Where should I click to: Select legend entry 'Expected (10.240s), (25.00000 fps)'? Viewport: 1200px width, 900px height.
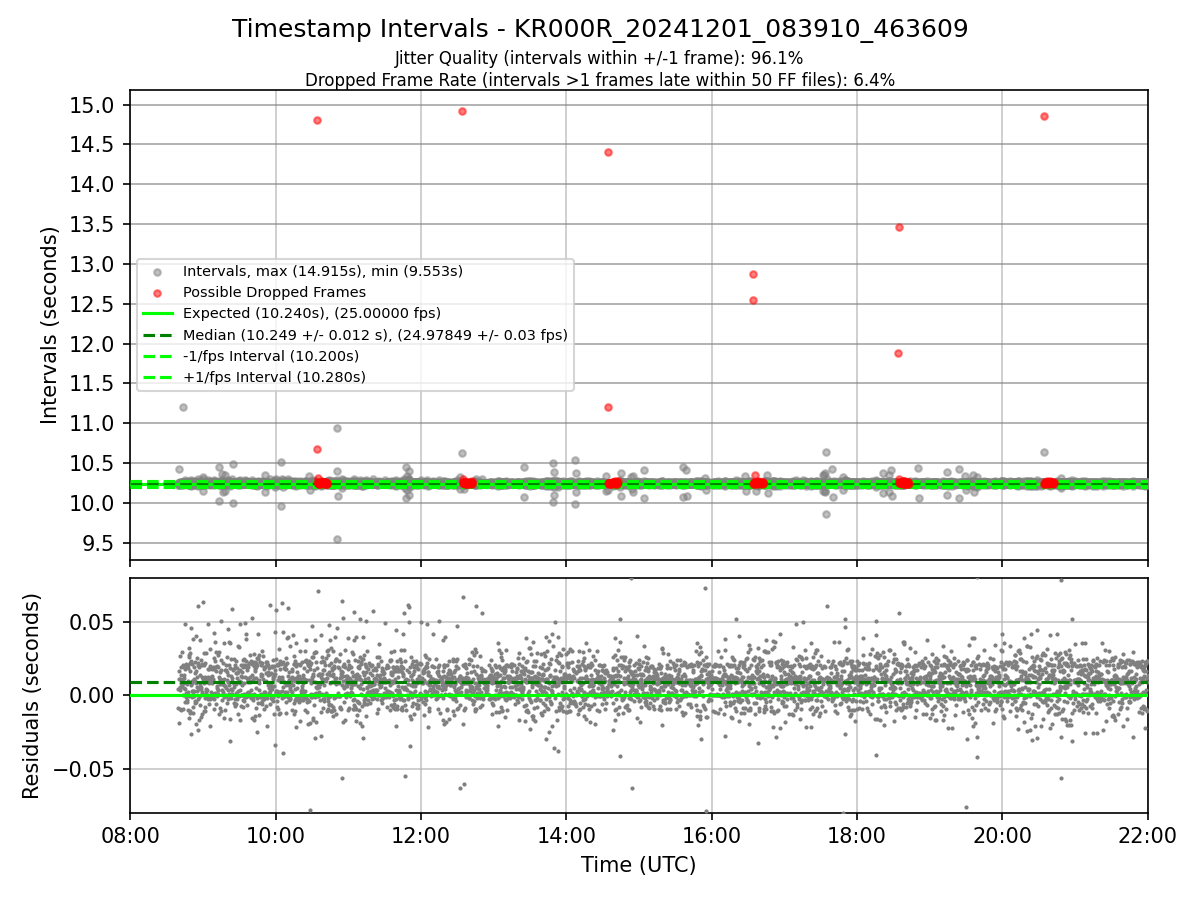pos(311,313)
